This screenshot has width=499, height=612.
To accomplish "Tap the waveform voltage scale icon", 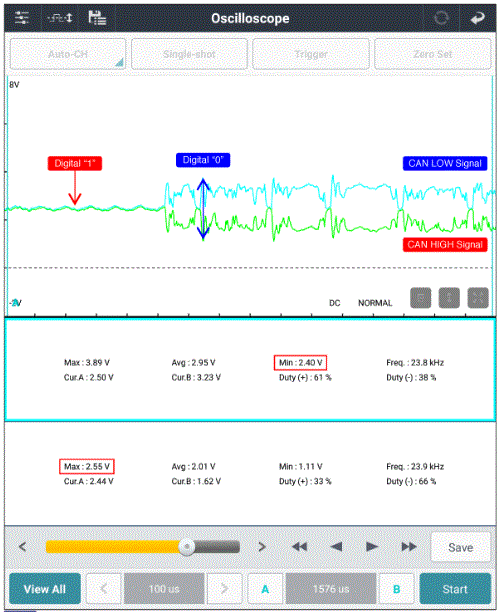I will 60,18.
